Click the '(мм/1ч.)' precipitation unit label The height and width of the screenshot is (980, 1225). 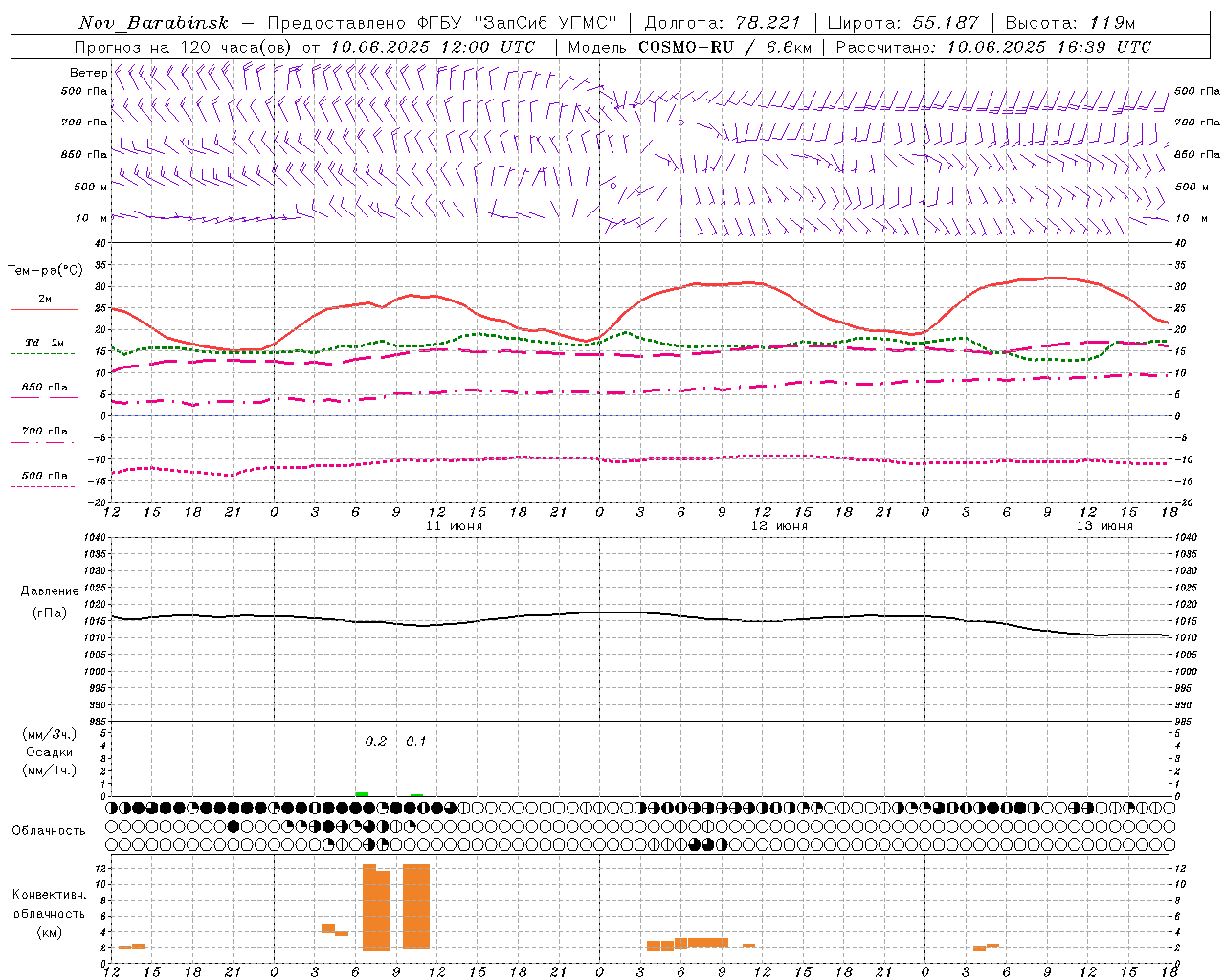50,770
